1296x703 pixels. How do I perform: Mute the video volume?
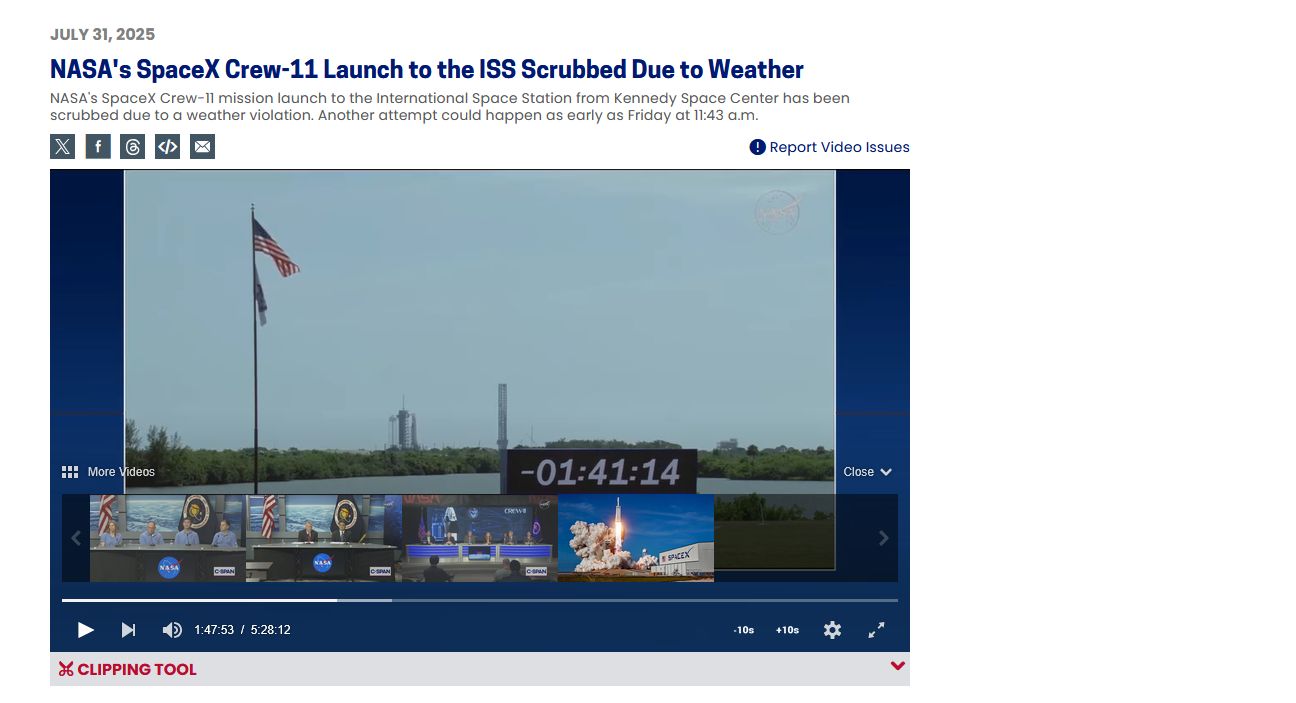(172, 630)
